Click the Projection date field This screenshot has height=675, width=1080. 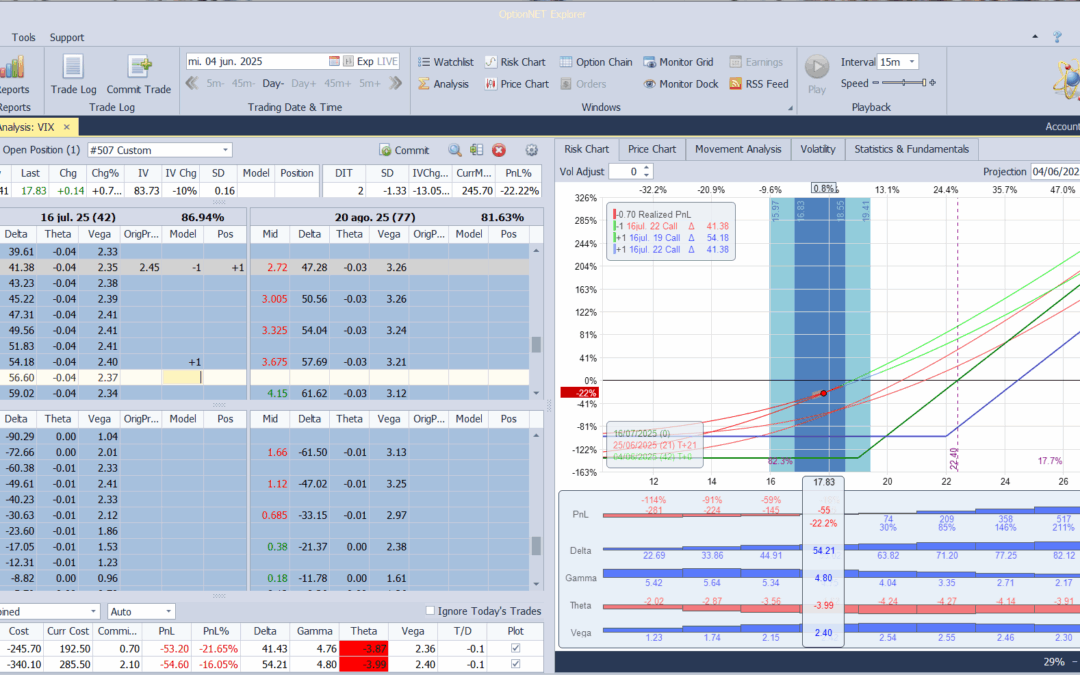(1055, 172)
